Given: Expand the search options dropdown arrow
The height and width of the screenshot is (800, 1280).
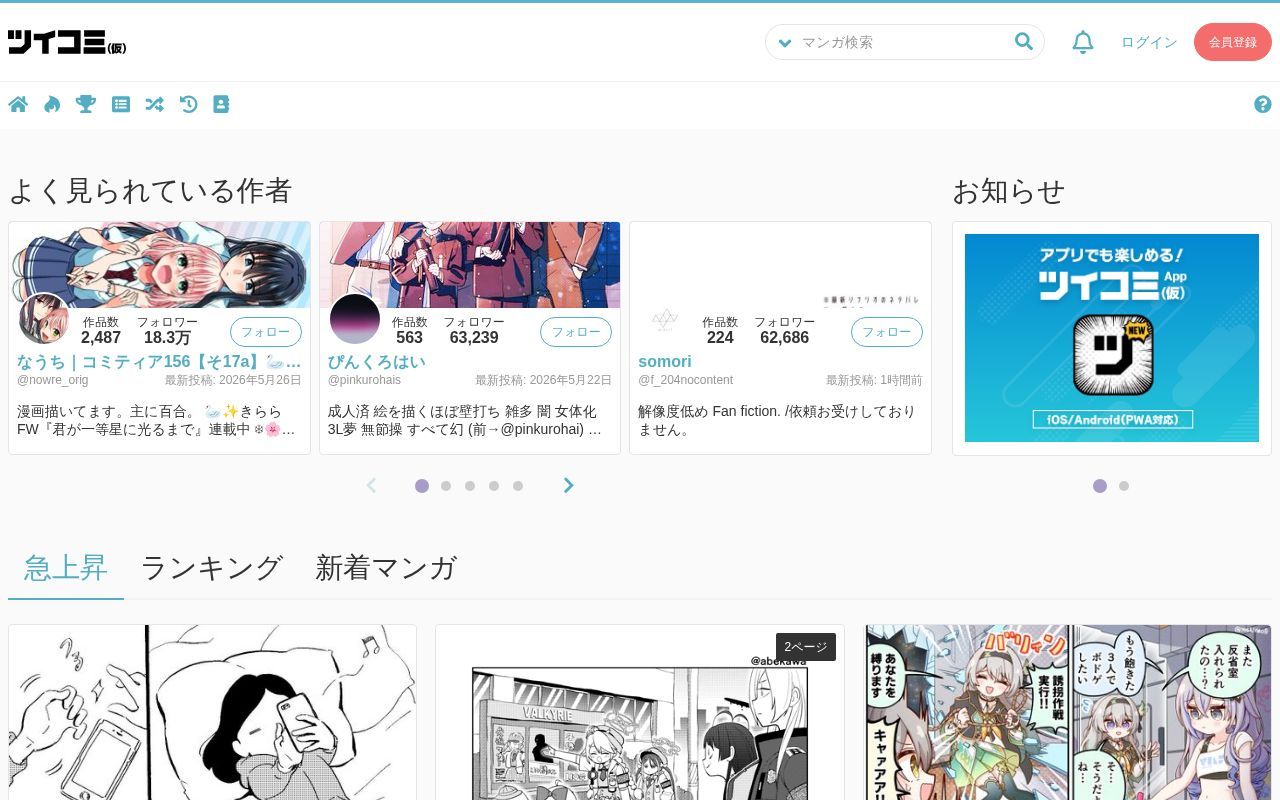Looking at the screenshot, I should tap(785, 42).
